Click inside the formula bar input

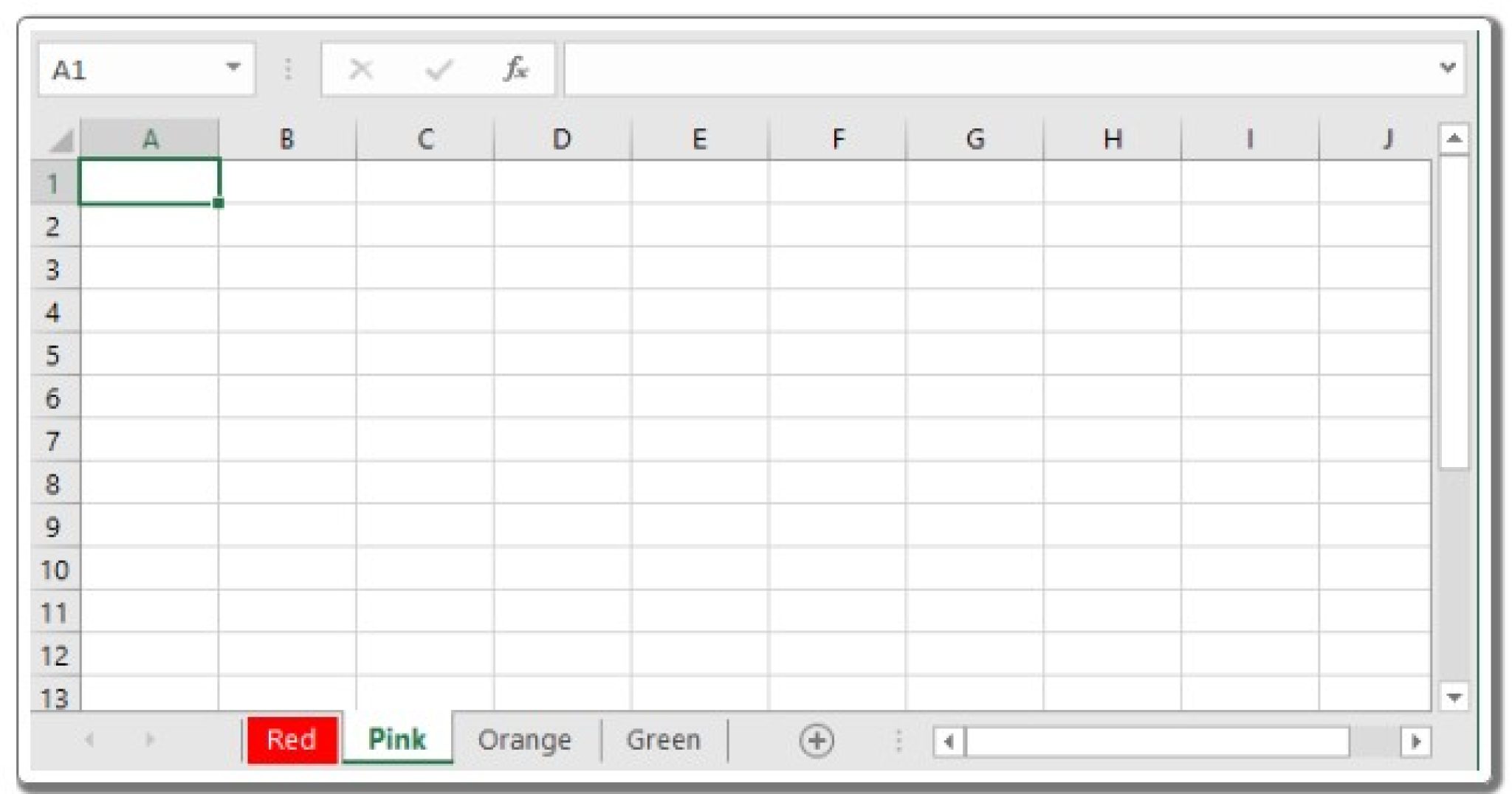click(x=960, y=69)
